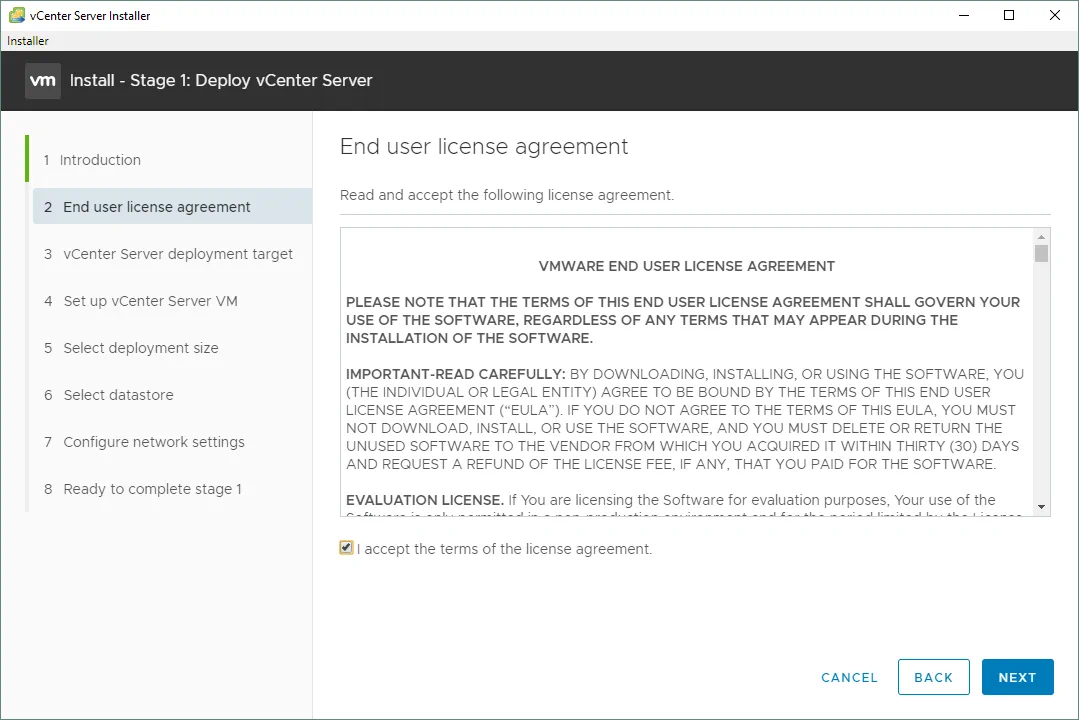This screenshot has height=720, width=1079.
Task: Click the CANCEL button
Action: coord(849,677)
